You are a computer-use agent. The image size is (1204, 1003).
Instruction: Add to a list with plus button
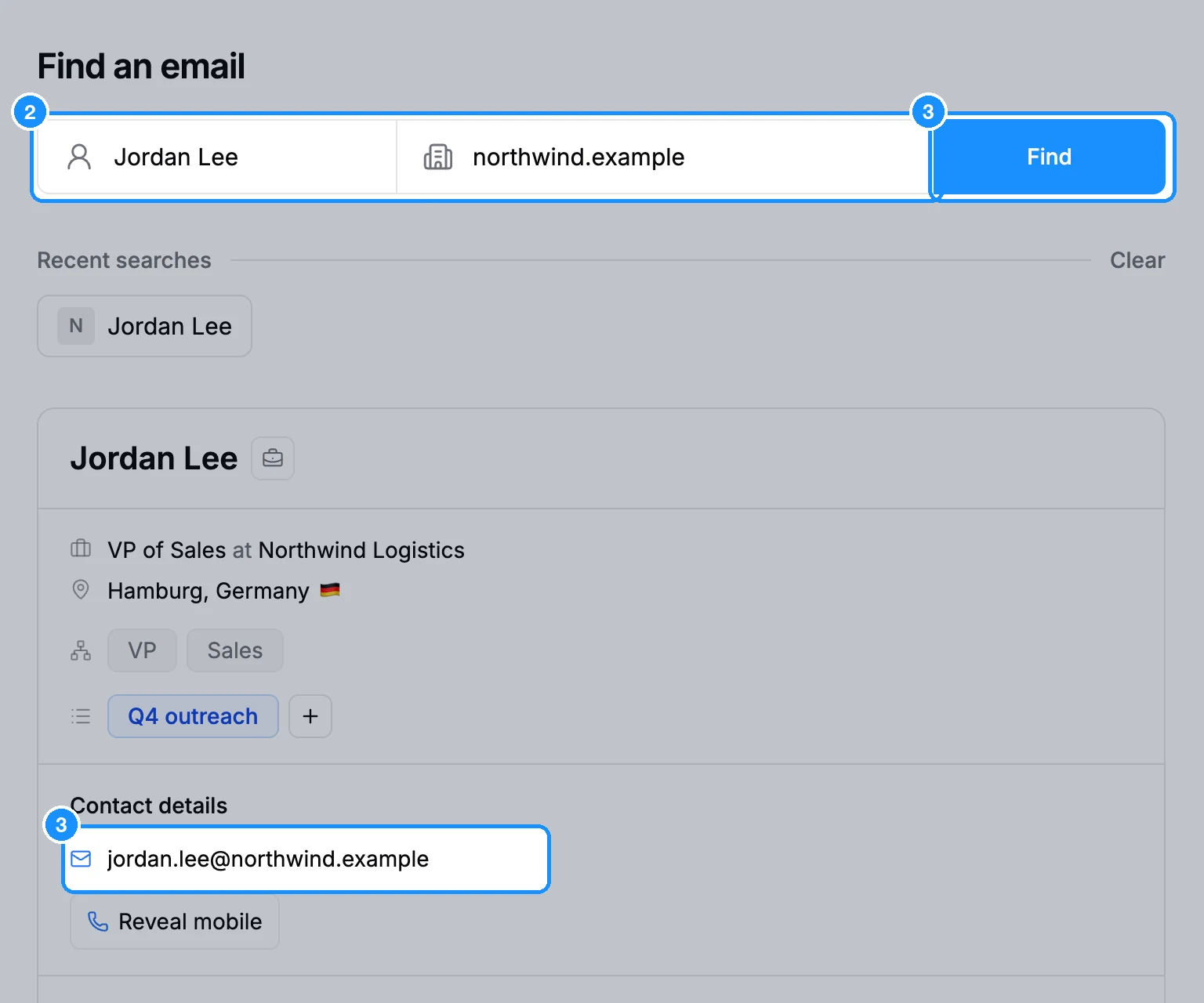tap(310, 716)
